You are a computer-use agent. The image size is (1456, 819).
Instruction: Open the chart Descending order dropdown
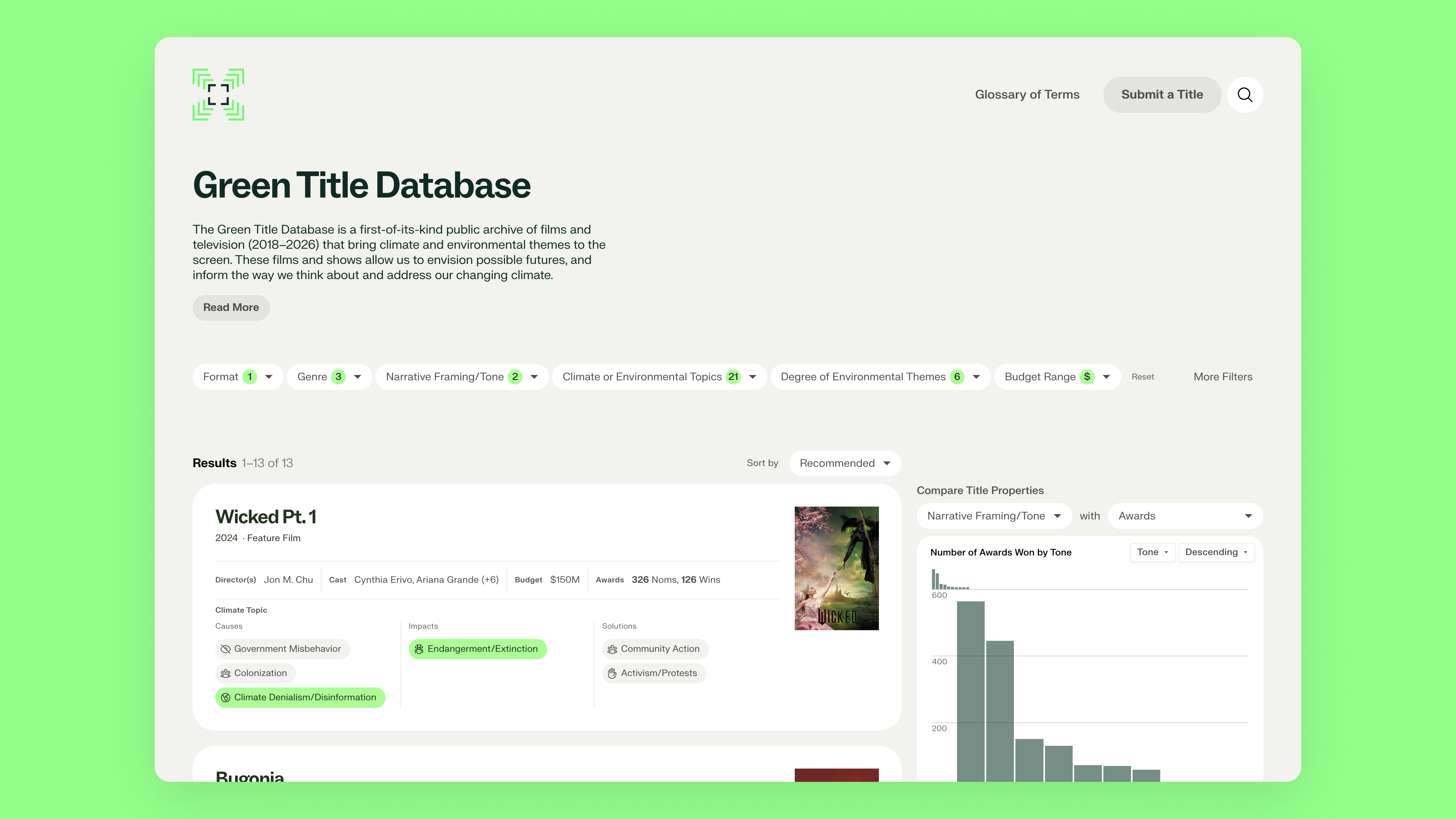(1216, 552)
